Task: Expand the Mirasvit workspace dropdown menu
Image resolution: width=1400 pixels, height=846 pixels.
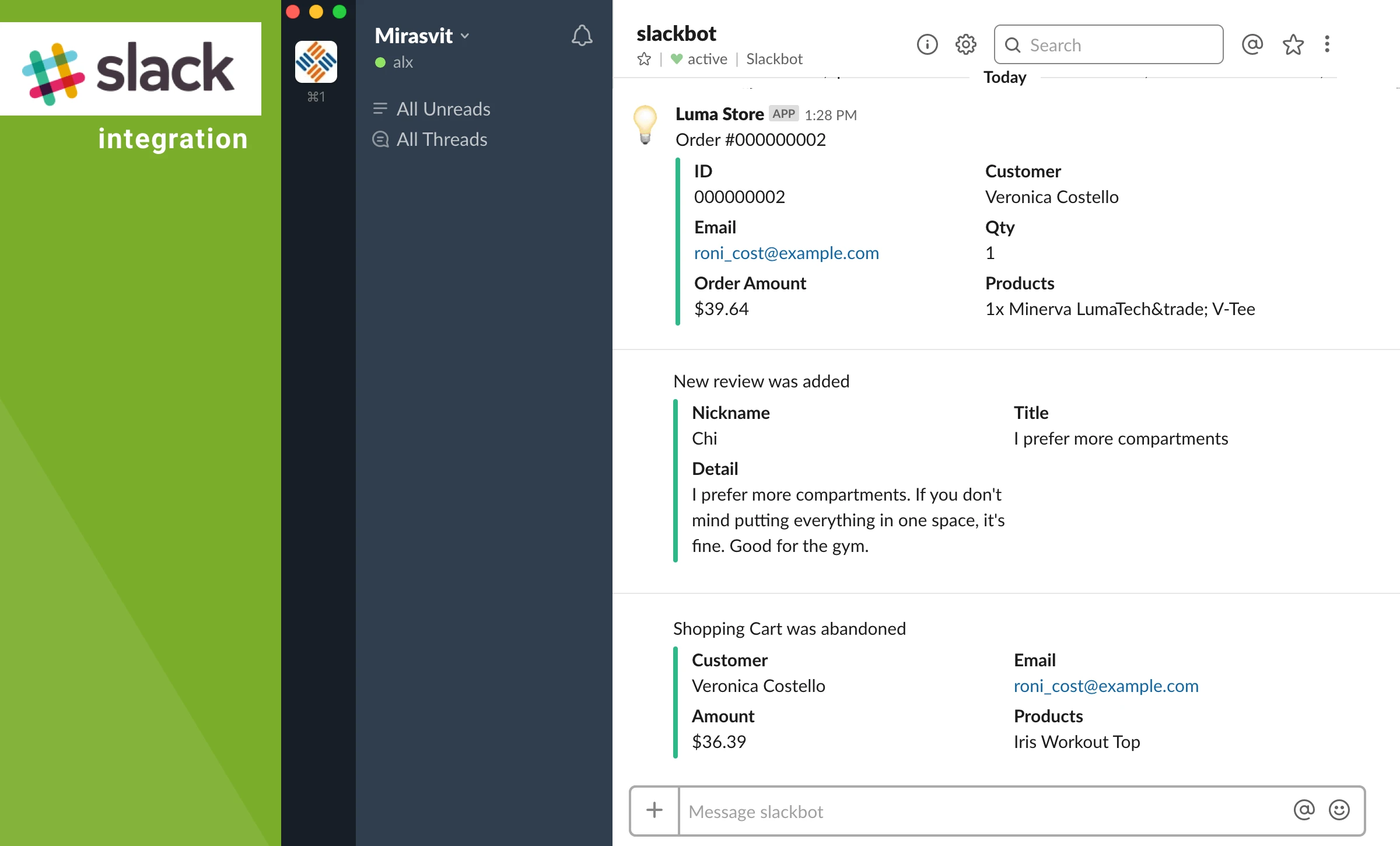Action: click(x=422, y=36)
